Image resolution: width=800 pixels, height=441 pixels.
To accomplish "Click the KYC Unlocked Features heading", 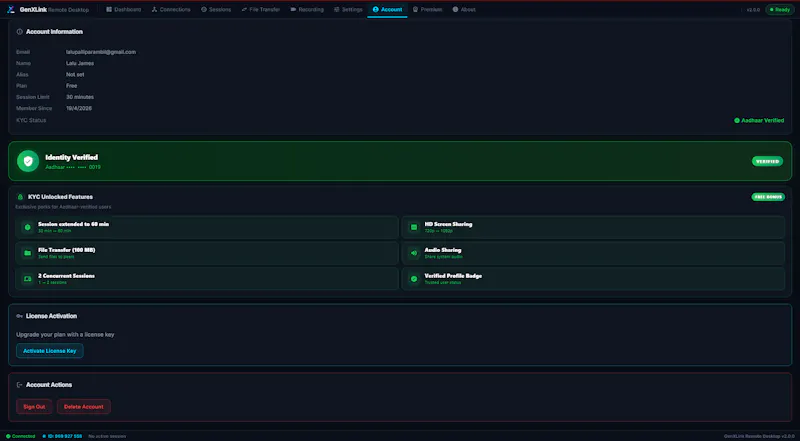I will [x=60, y=197].
